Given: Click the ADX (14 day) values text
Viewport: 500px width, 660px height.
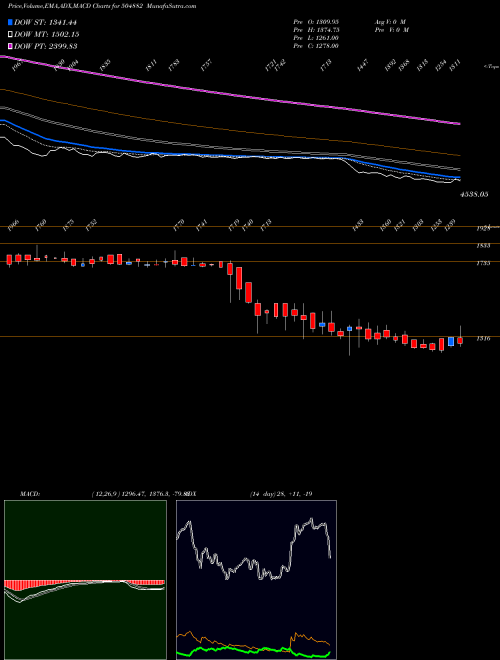Looking at the screenshot, I should pos(281,493).
